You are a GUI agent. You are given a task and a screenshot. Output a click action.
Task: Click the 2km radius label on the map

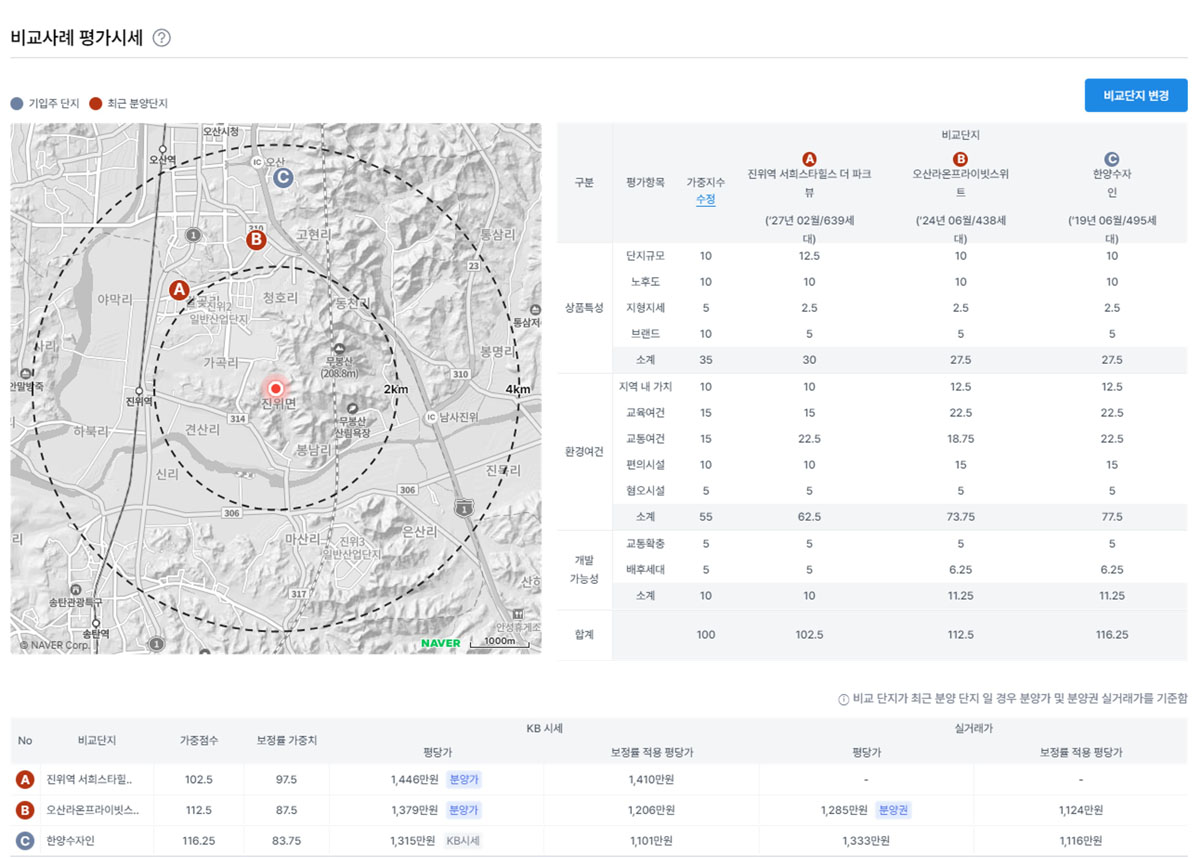pyautogui.click(x=396, y=389)
